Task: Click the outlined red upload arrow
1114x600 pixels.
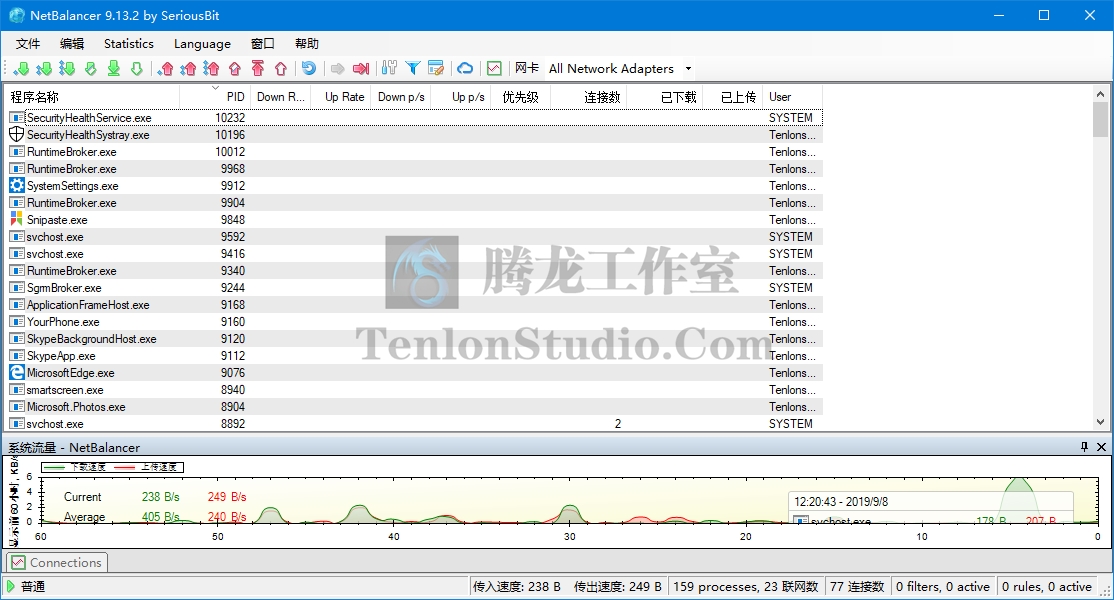Action: pos(281,68)
